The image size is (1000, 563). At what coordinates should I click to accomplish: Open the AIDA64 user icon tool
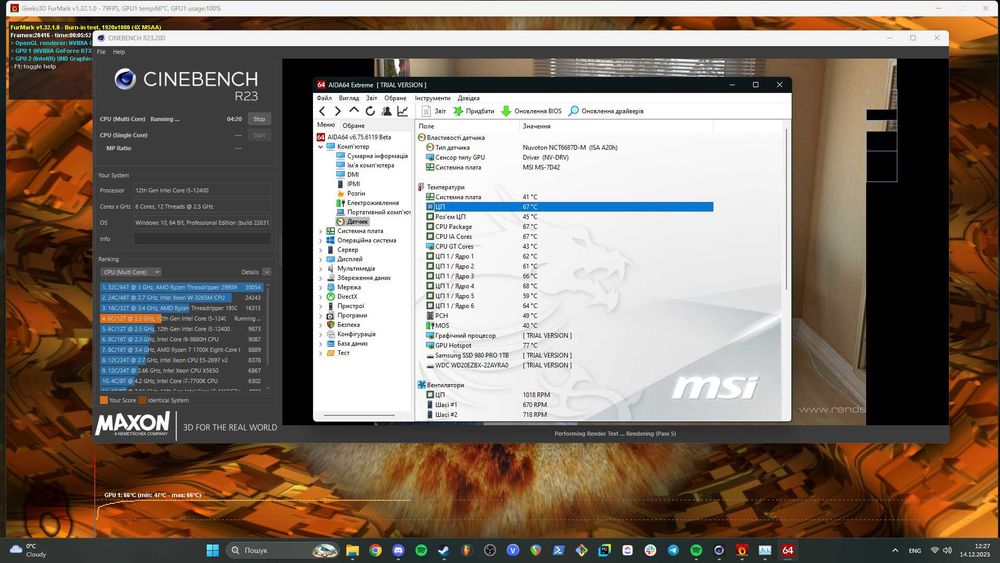coord(386,111)
